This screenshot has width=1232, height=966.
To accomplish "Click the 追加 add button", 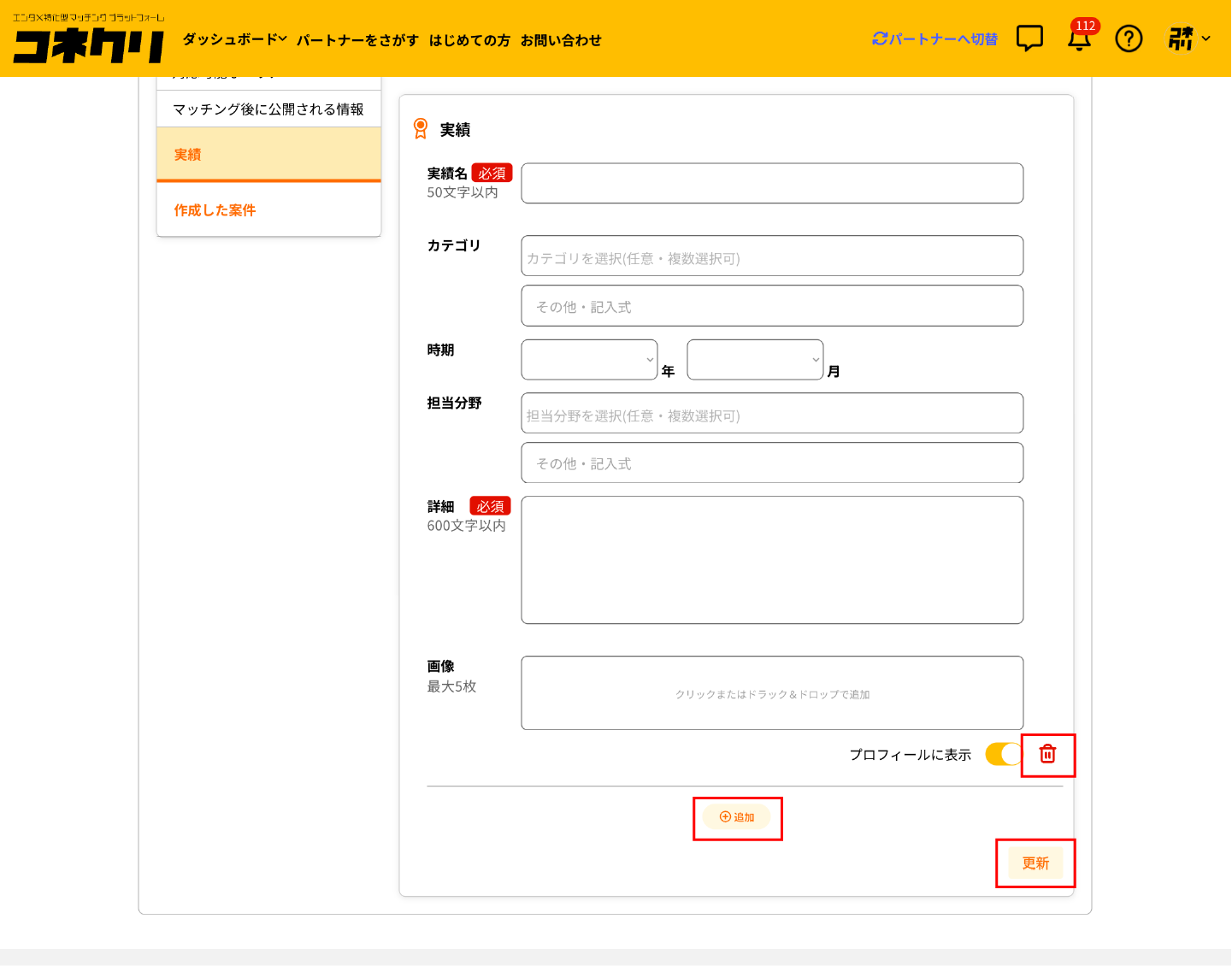I will (737, 817).
